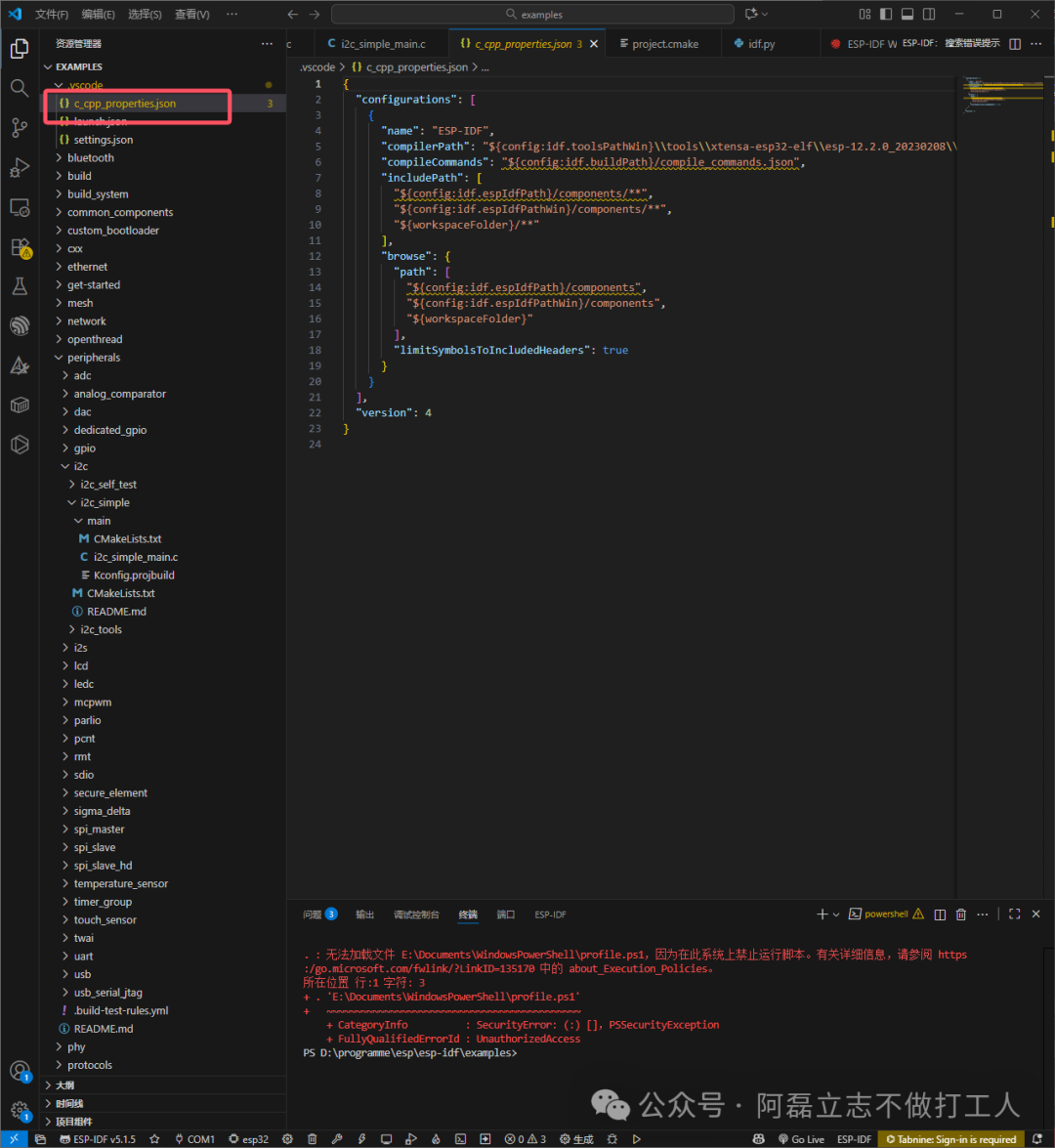Open the ESP-IDF Explorer icon in activity bar
Screen dimensions: 1055x1148
(x=20, y=325)
